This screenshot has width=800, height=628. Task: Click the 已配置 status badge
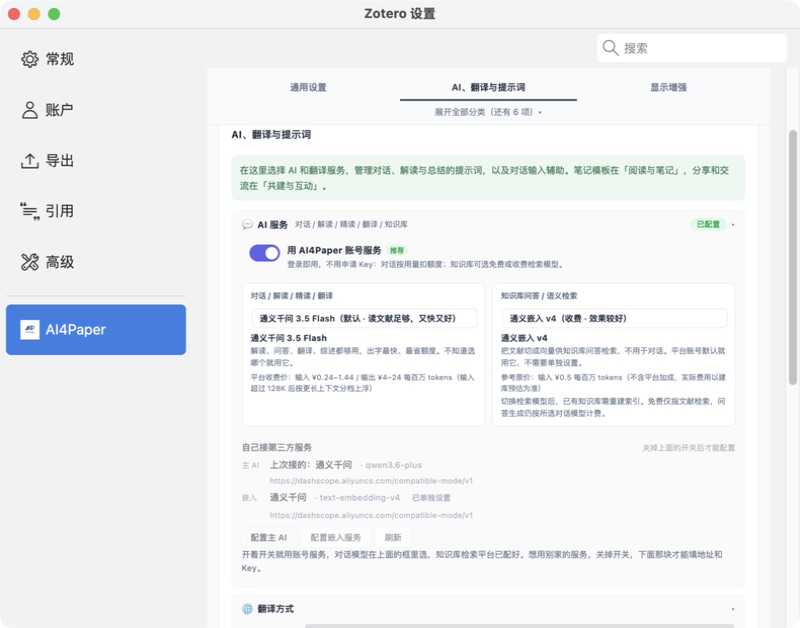pyautogui.click(x=708, y=224)
